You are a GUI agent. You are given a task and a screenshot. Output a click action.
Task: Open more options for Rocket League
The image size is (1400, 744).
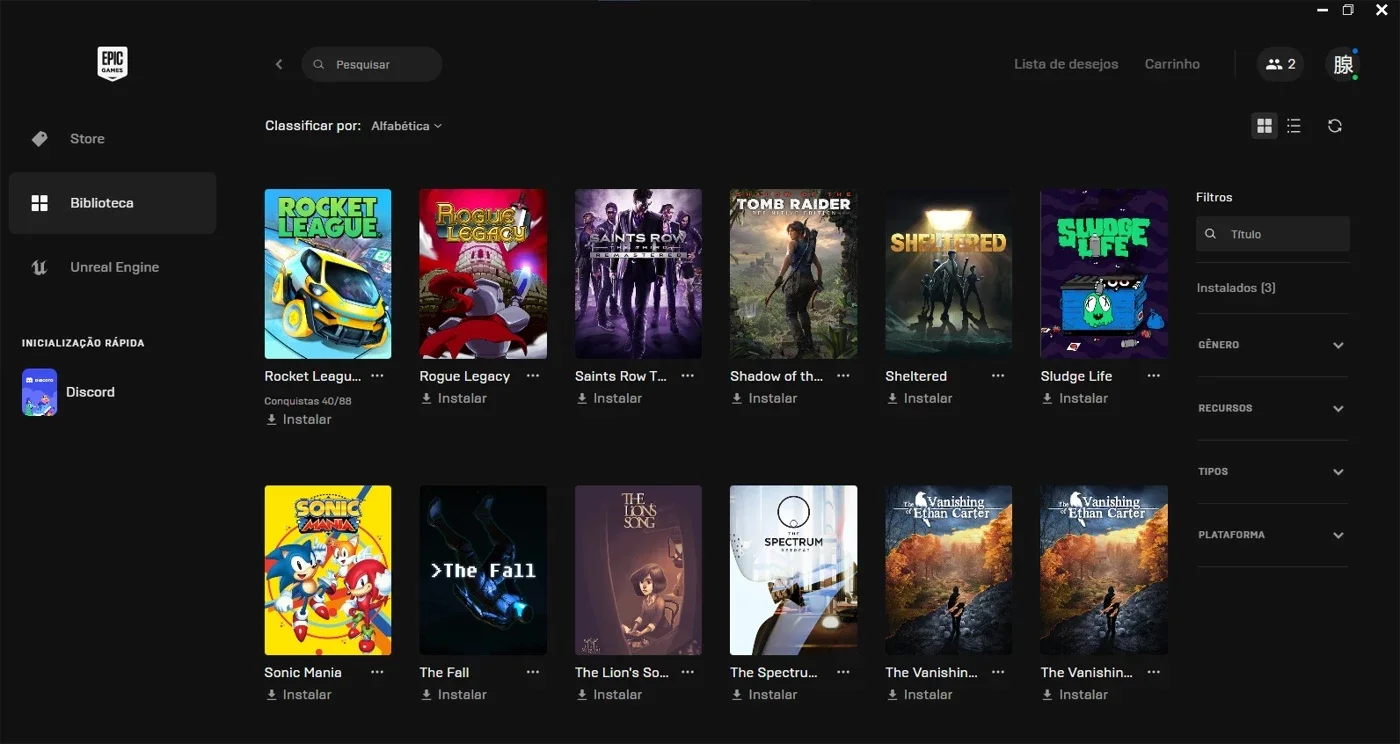point(377,376)
